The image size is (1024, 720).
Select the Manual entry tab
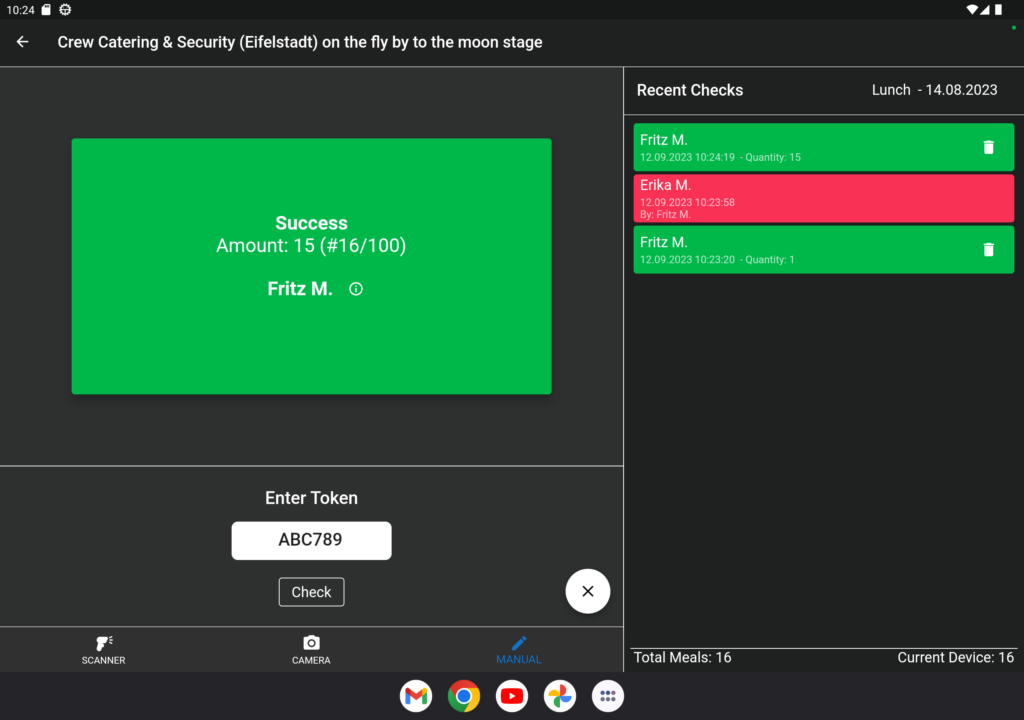point(519,650)
